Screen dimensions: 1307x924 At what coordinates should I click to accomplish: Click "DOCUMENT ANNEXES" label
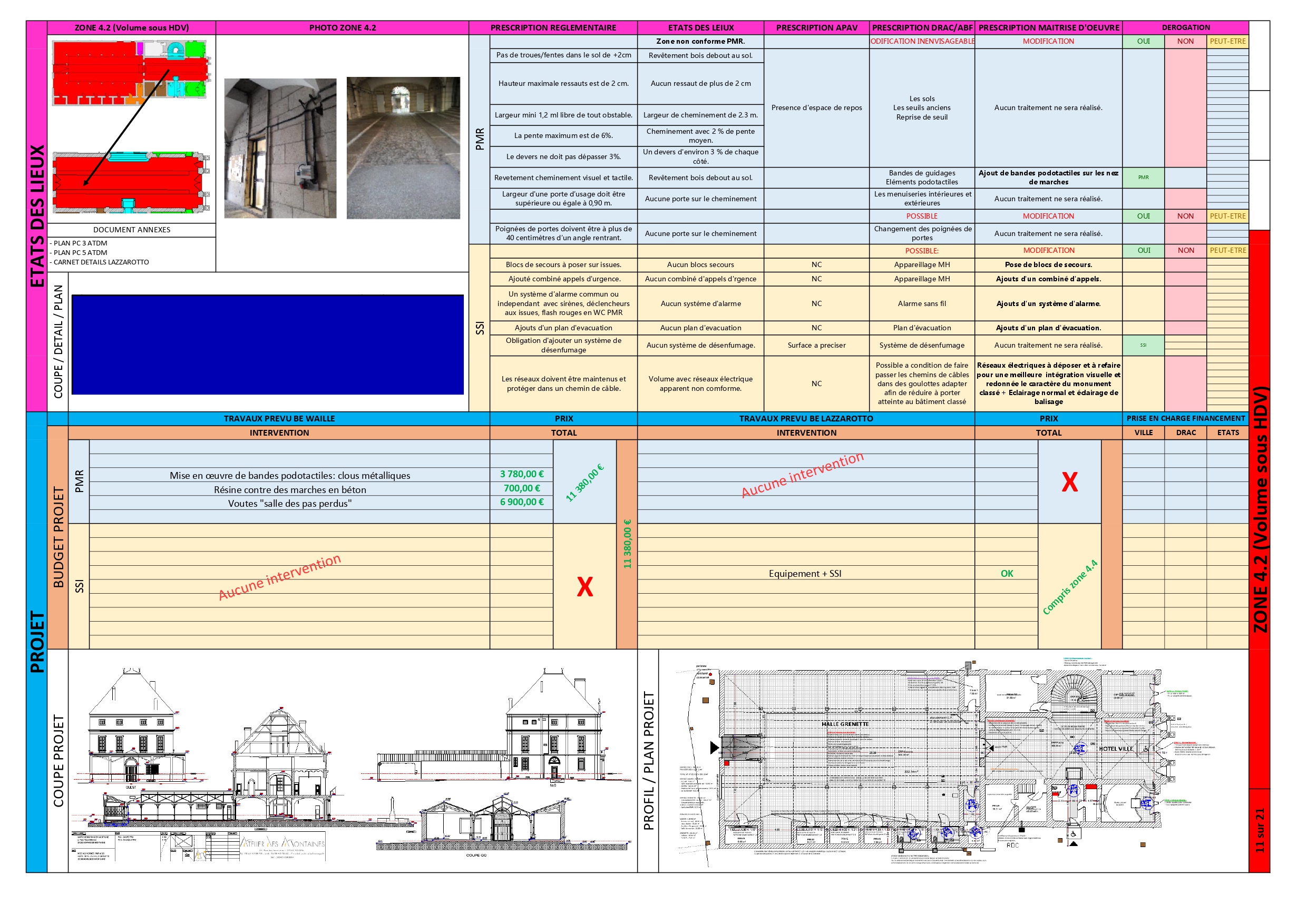[132, 230]
